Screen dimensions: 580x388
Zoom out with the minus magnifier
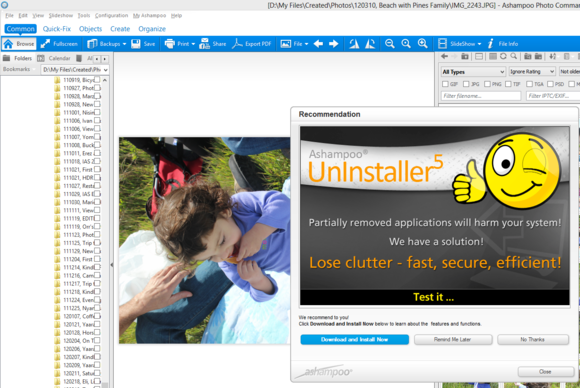point(390,44)
